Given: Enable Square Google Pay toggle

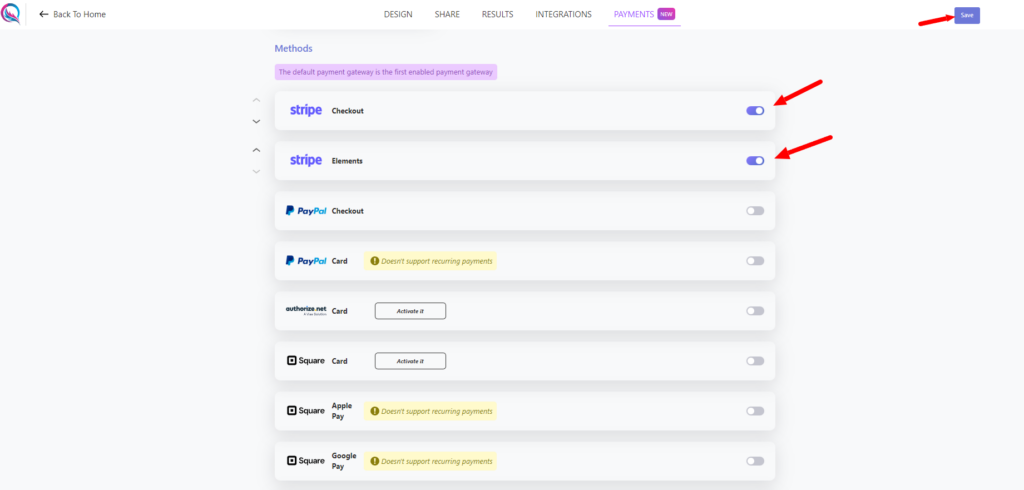Looking at the screenshot, I should (x=755, y=461).
